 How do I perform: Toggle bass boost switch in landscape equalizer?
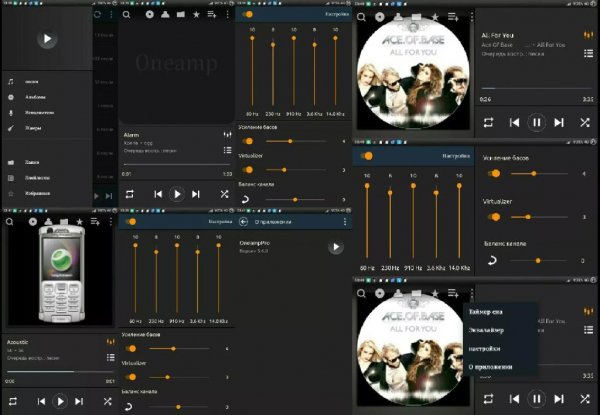[494, 174]
